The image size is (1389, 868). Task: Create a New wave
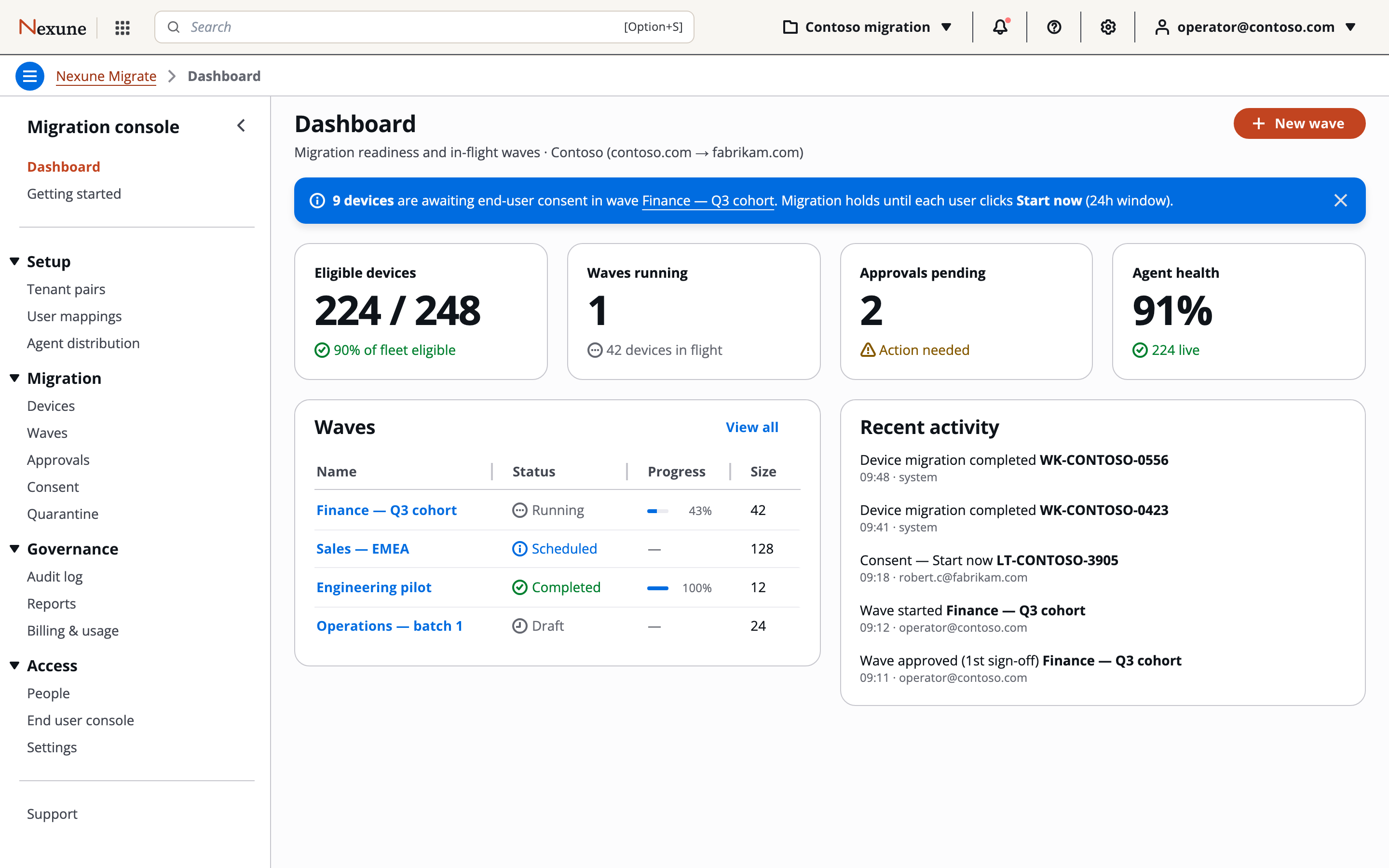click(1299, 123)
